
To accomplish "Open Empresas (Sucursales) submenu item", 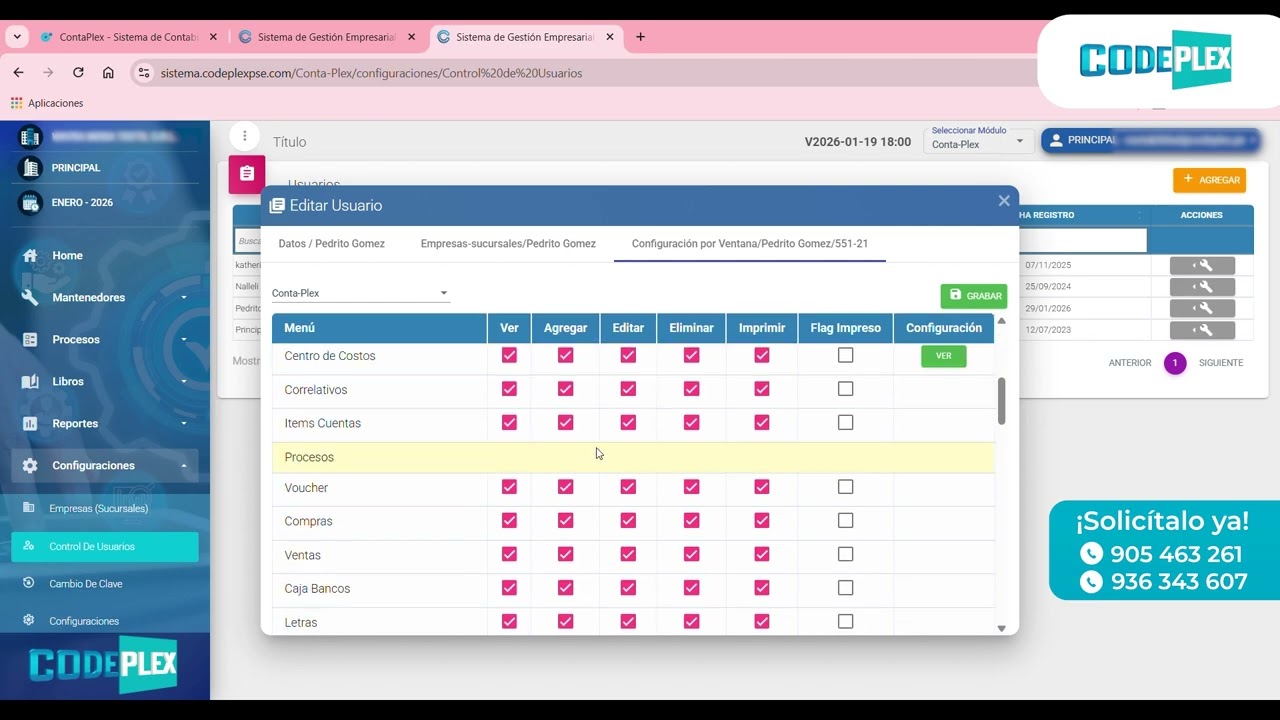I will (x=105, y=508).
